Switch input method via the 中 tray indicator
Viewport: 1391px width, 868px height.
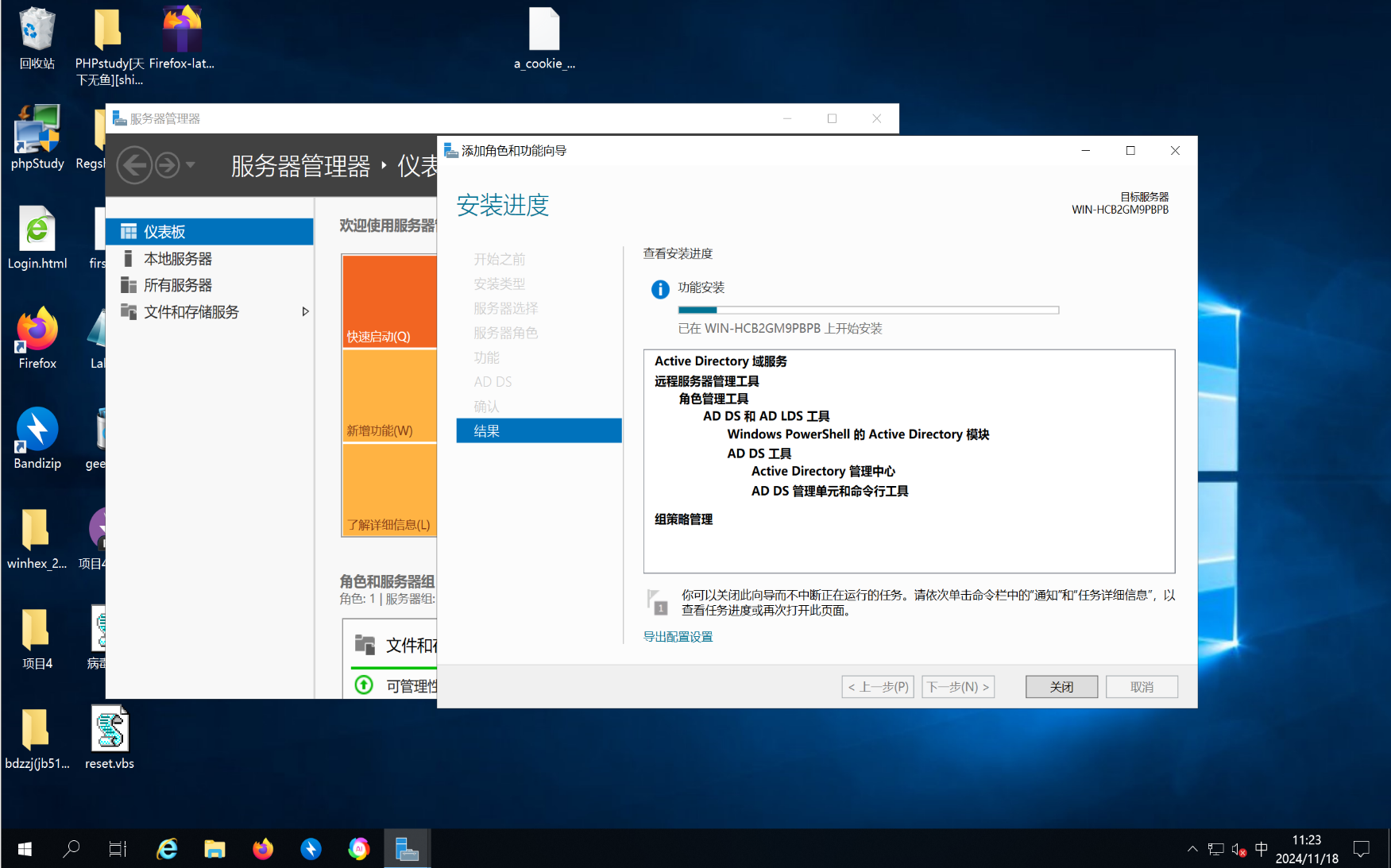pyautogui.click(x=1262, y=848)
